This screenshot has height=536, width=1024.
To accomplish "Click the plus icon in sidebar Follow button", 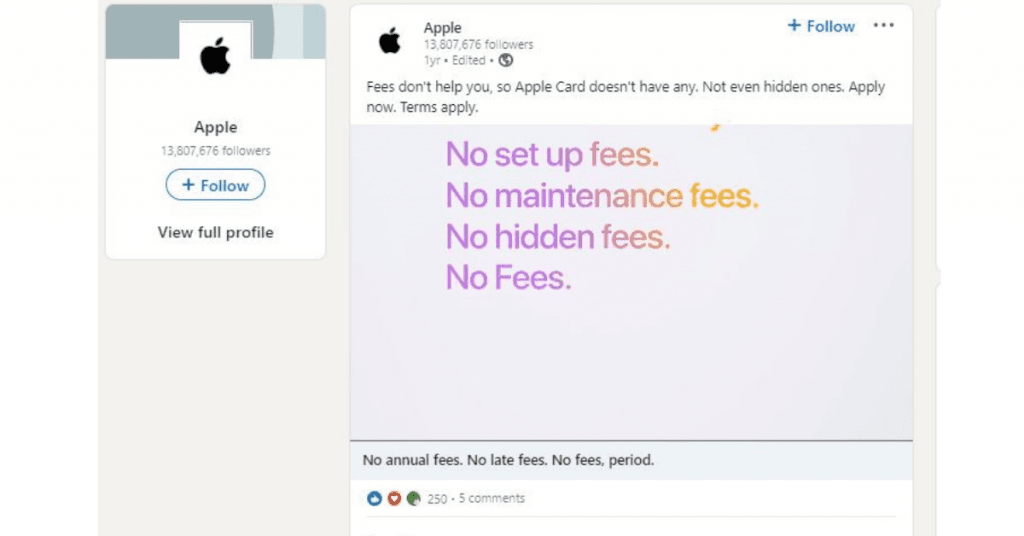I will point(188,185).
